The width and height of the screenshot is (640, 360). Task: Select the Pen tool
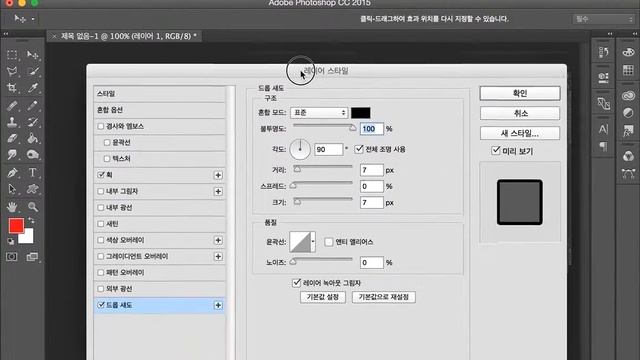(12, 173)
